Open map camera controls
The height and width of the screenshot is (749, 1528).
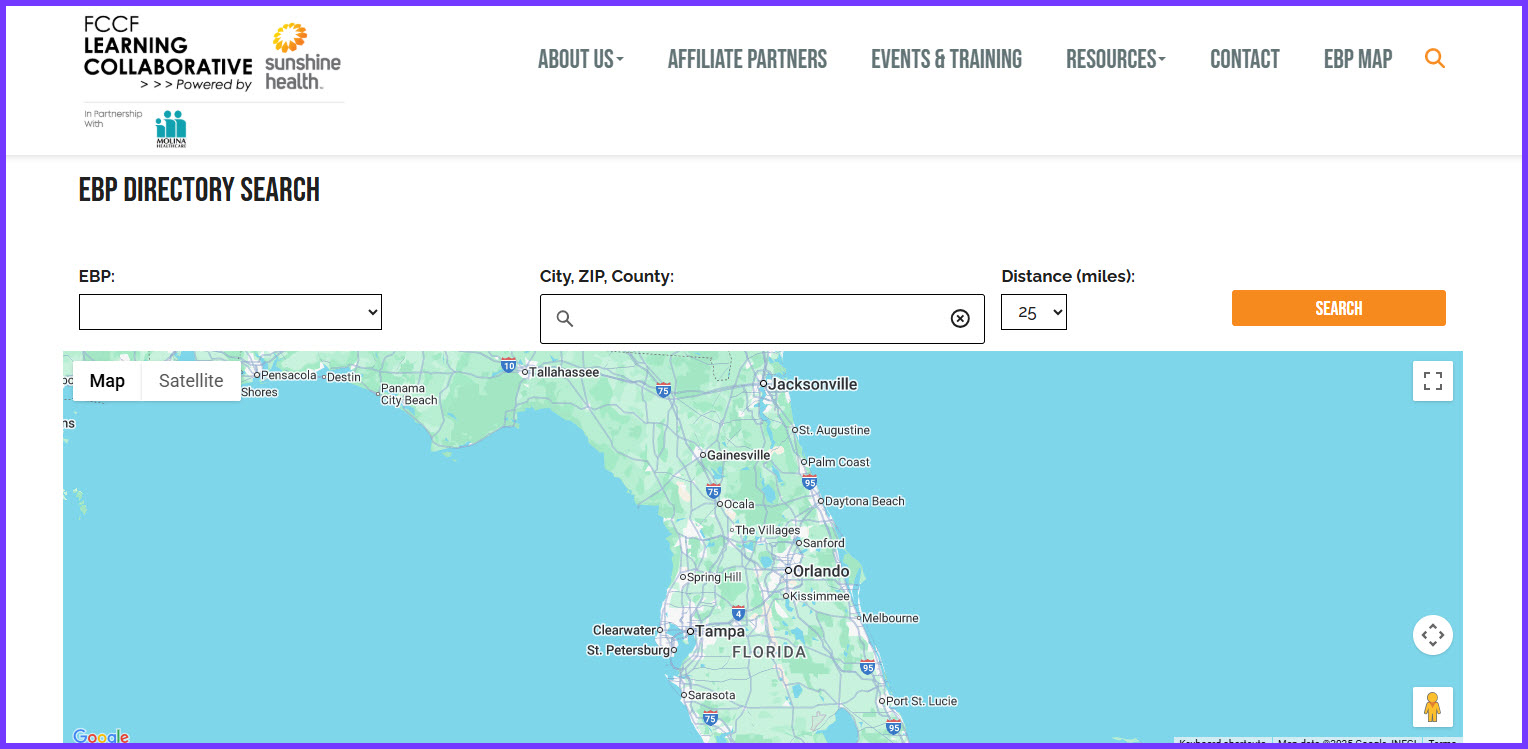pos(1433,635)
